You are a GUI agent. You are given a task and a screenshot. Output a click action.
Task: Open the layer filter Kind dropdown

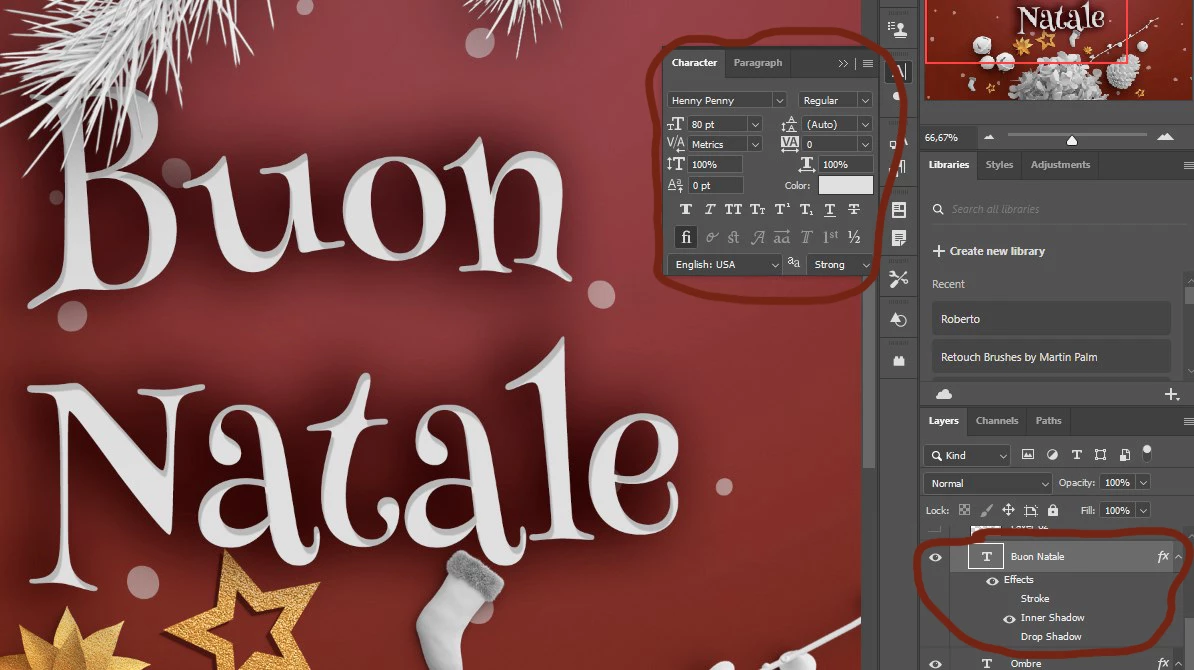(967, 455)
